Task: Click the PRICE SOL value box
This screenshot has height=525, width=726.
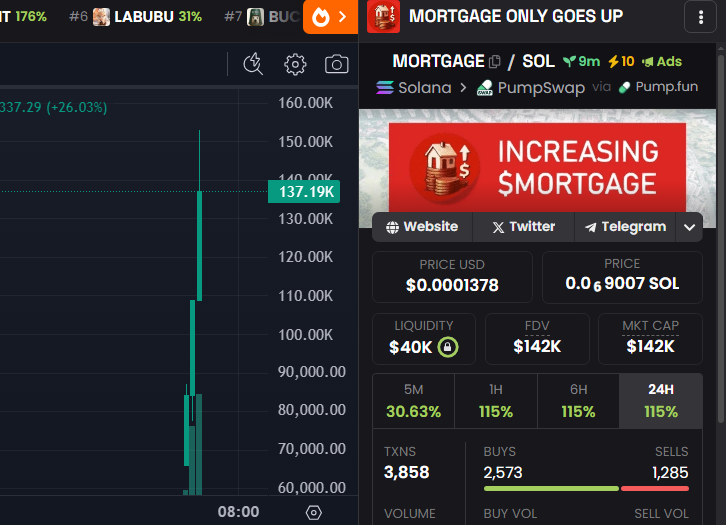Action: [622, 277]
